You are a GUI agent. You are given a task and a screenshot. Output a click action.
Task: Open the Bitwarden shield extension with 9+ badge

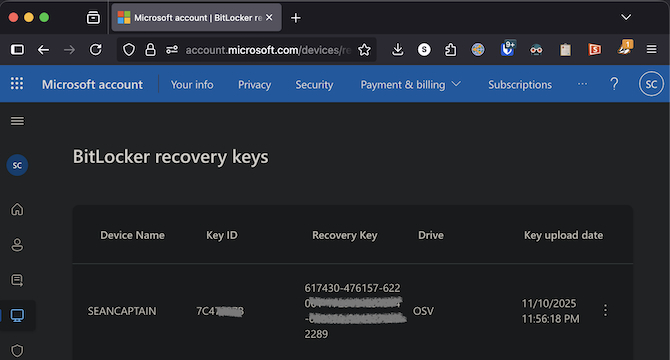point(508,49)
